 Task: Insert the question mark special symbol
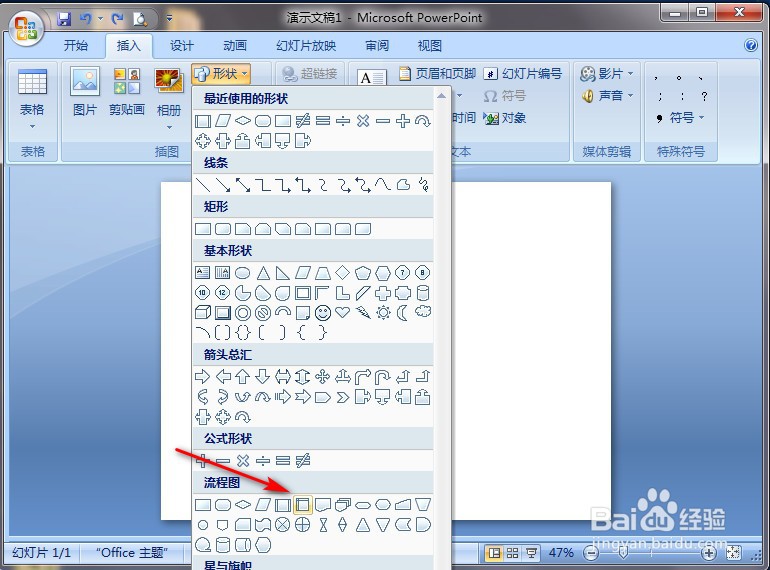(x=704, y=96)
